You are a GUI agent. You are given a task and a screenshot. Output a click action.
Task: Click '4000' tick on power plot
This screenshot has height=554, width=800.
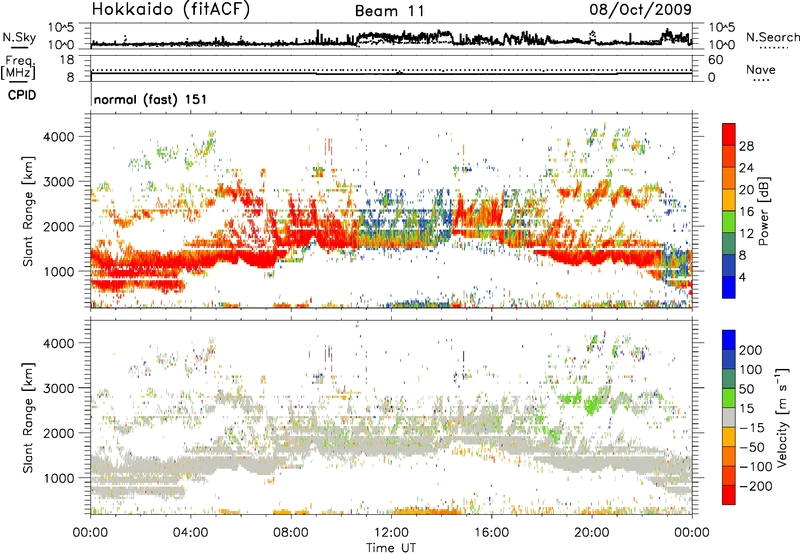pos(59,137)
